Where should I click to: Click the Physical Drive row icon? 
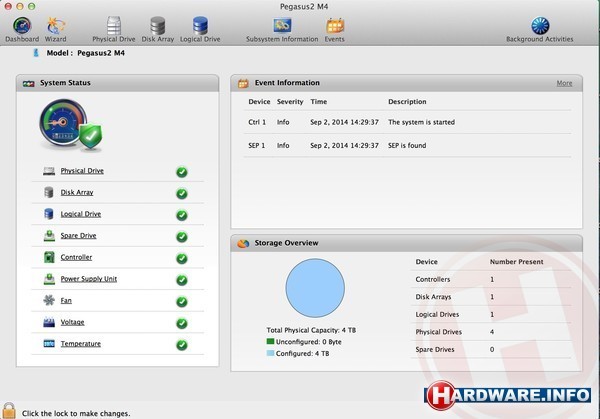(49, 171)
